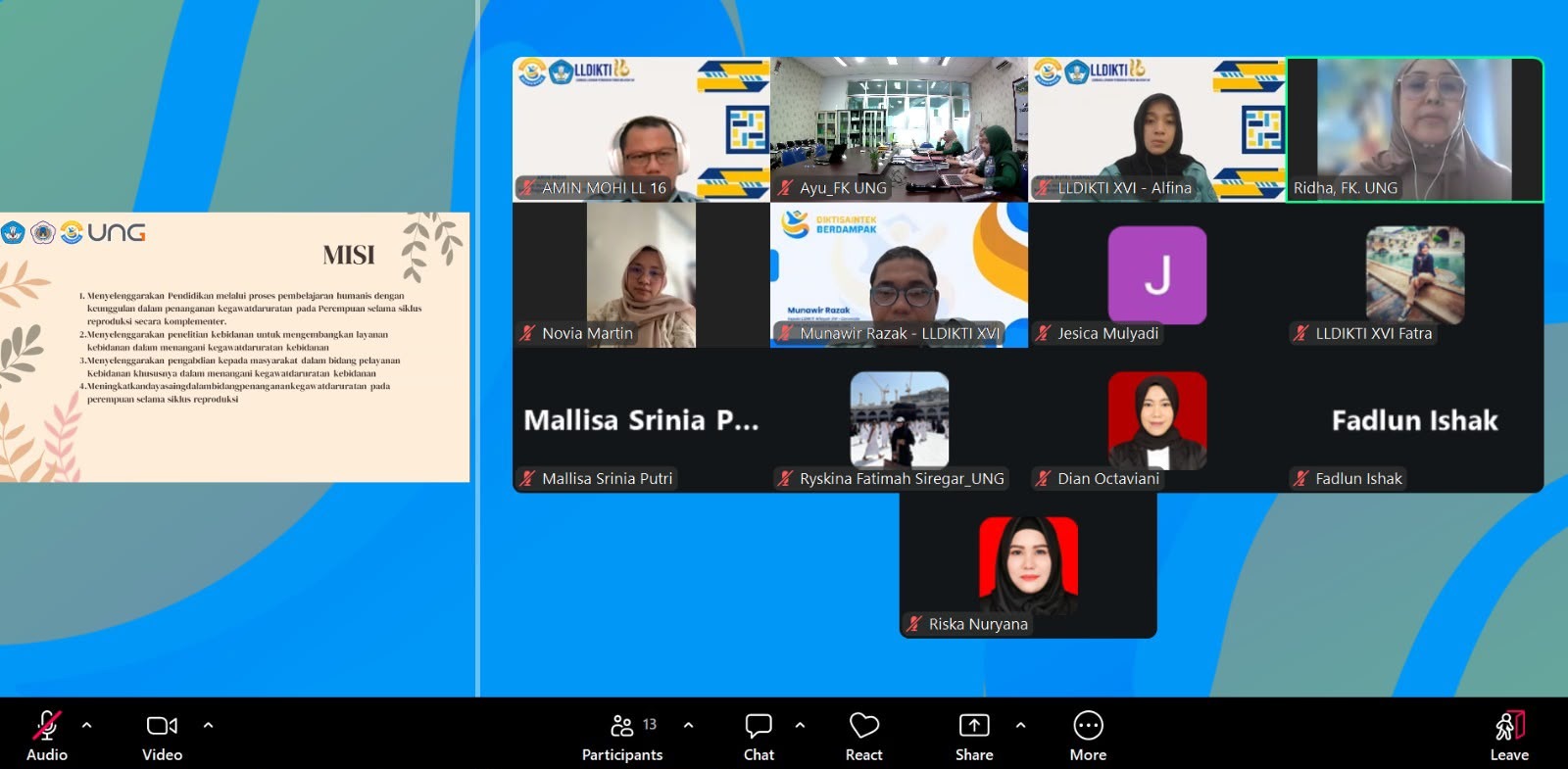Click the shared MISI slide
The height and width of the screenshot is (769, 1568).
[x=234, y=347]
